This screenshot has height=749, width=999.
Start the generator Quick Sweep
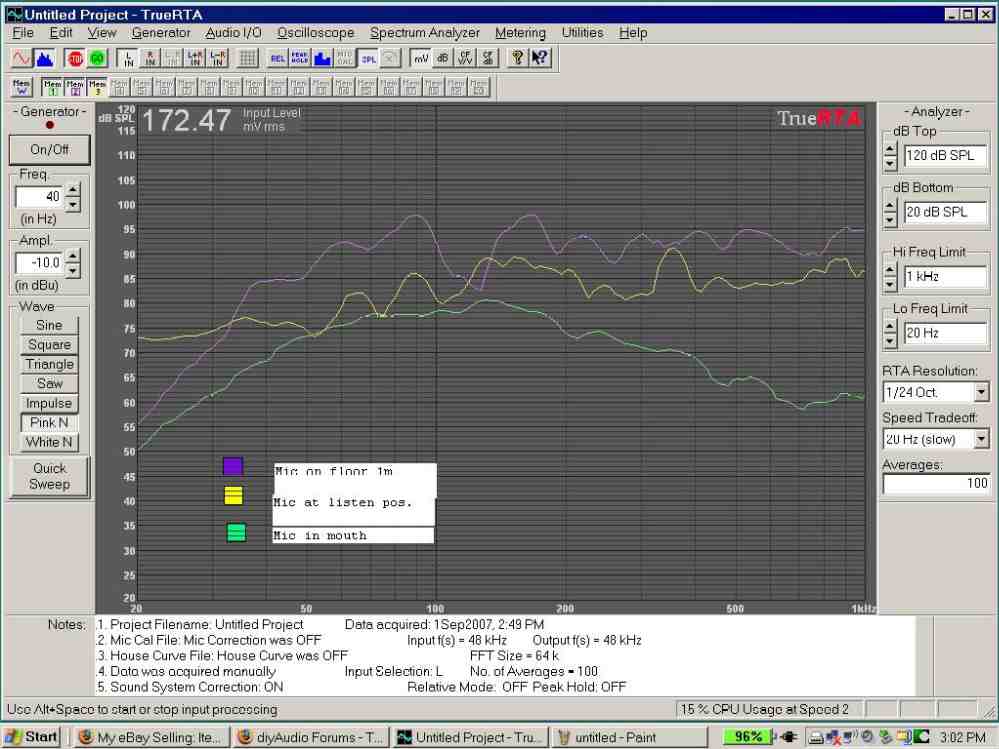pos(50,476)
